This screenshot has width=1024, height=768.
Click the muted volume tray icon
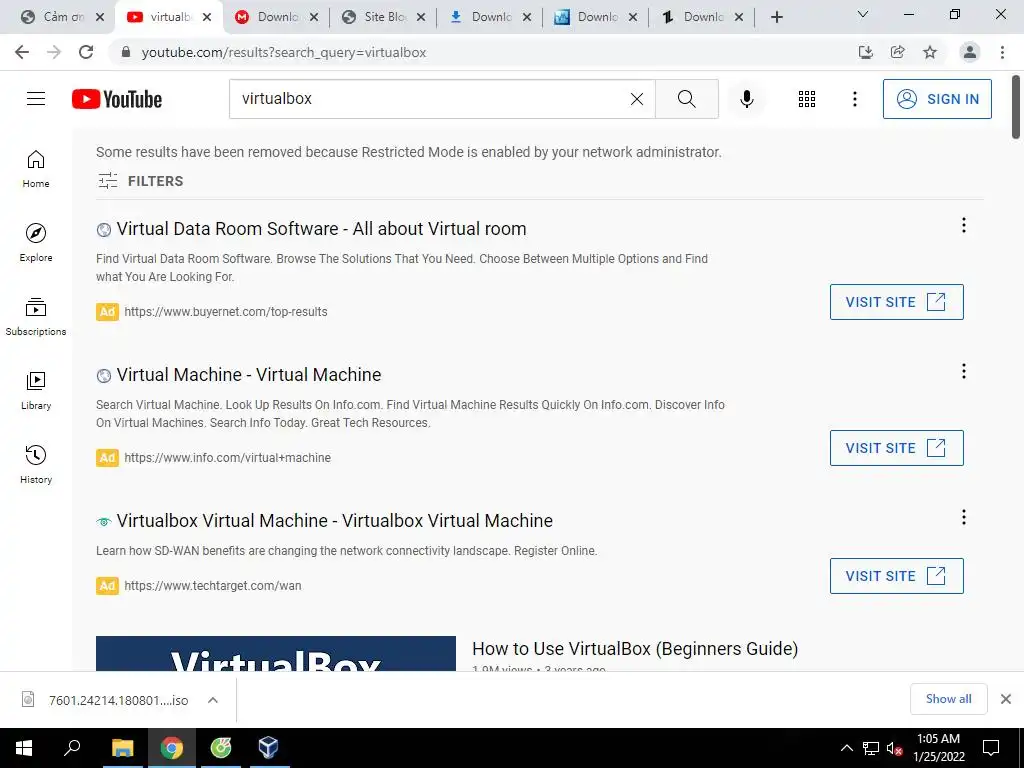[x=894, y=748]
